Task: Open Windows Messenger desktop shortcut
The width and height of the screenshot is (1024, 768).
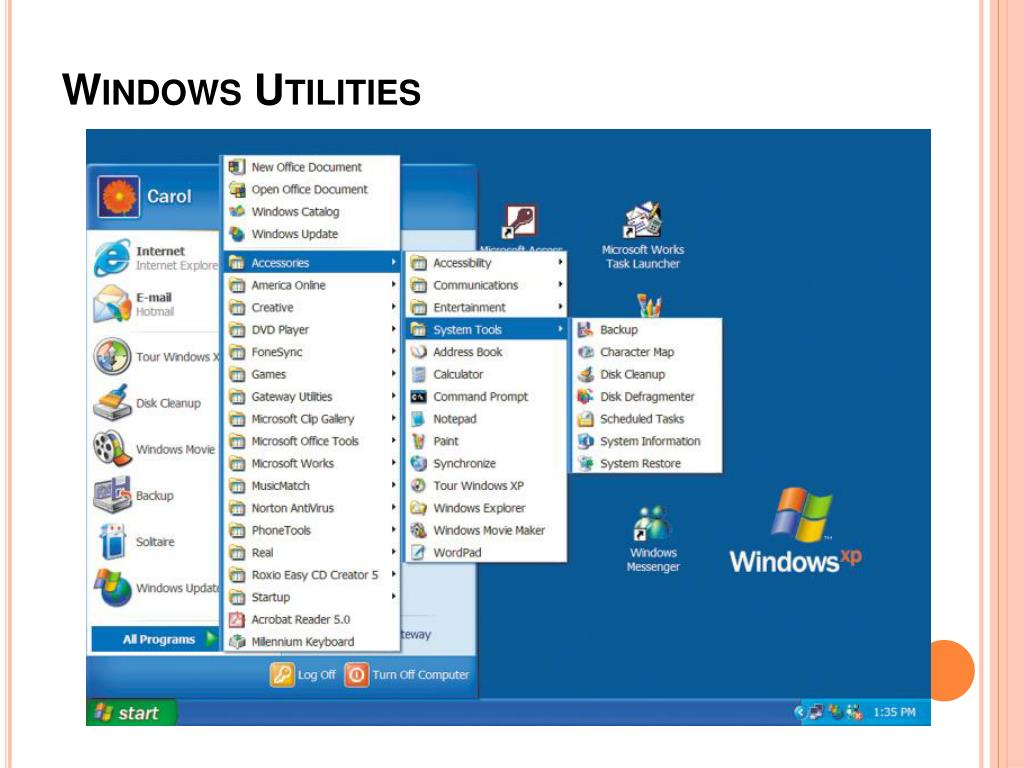Action: point(652,539)
